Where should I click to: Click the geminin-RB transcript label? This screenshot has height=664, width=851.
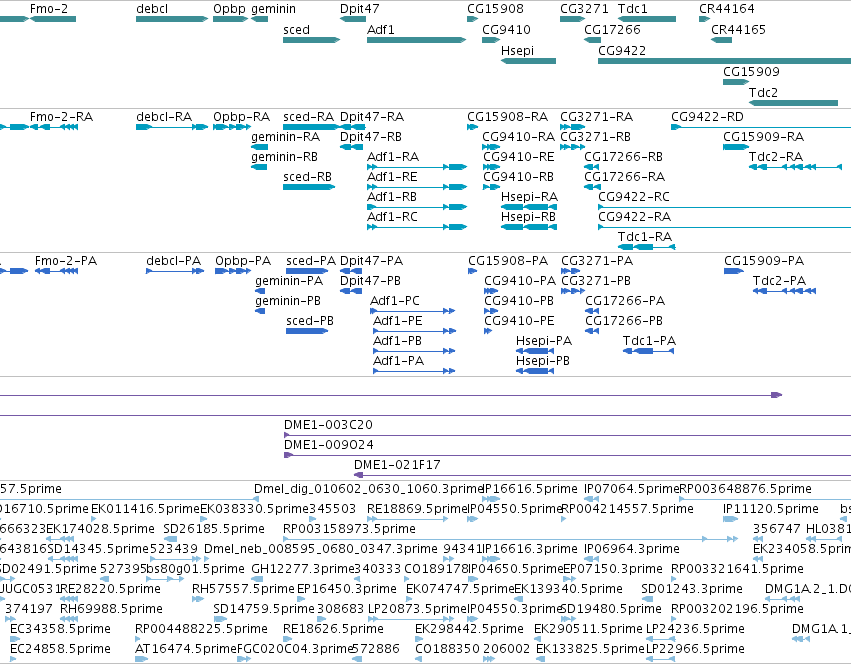coord(284,157)
